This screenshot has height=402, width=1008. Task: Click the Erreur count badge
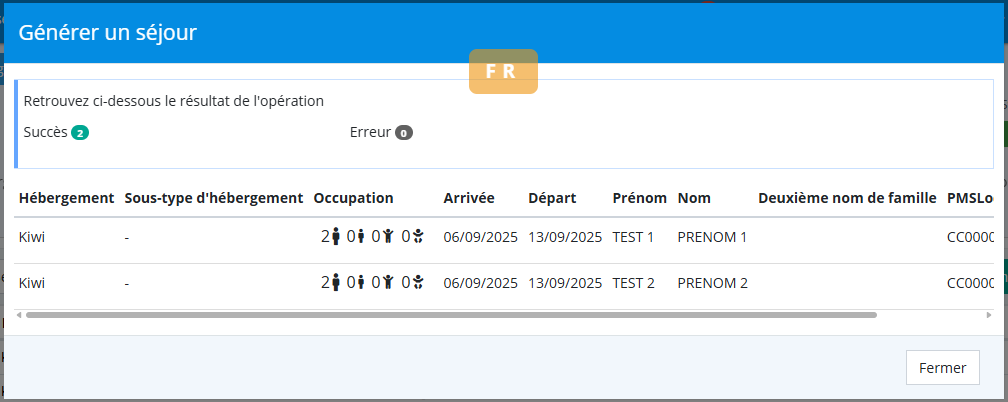coord(404,132)
